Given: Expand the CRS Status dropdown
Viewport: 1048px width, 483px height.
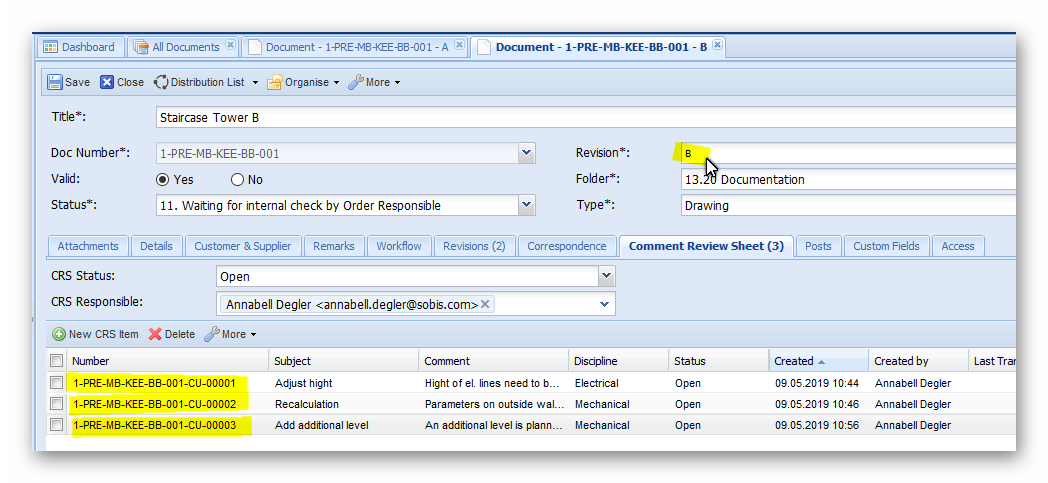Looking at the screenshot, I should click(x=606, y=276).
